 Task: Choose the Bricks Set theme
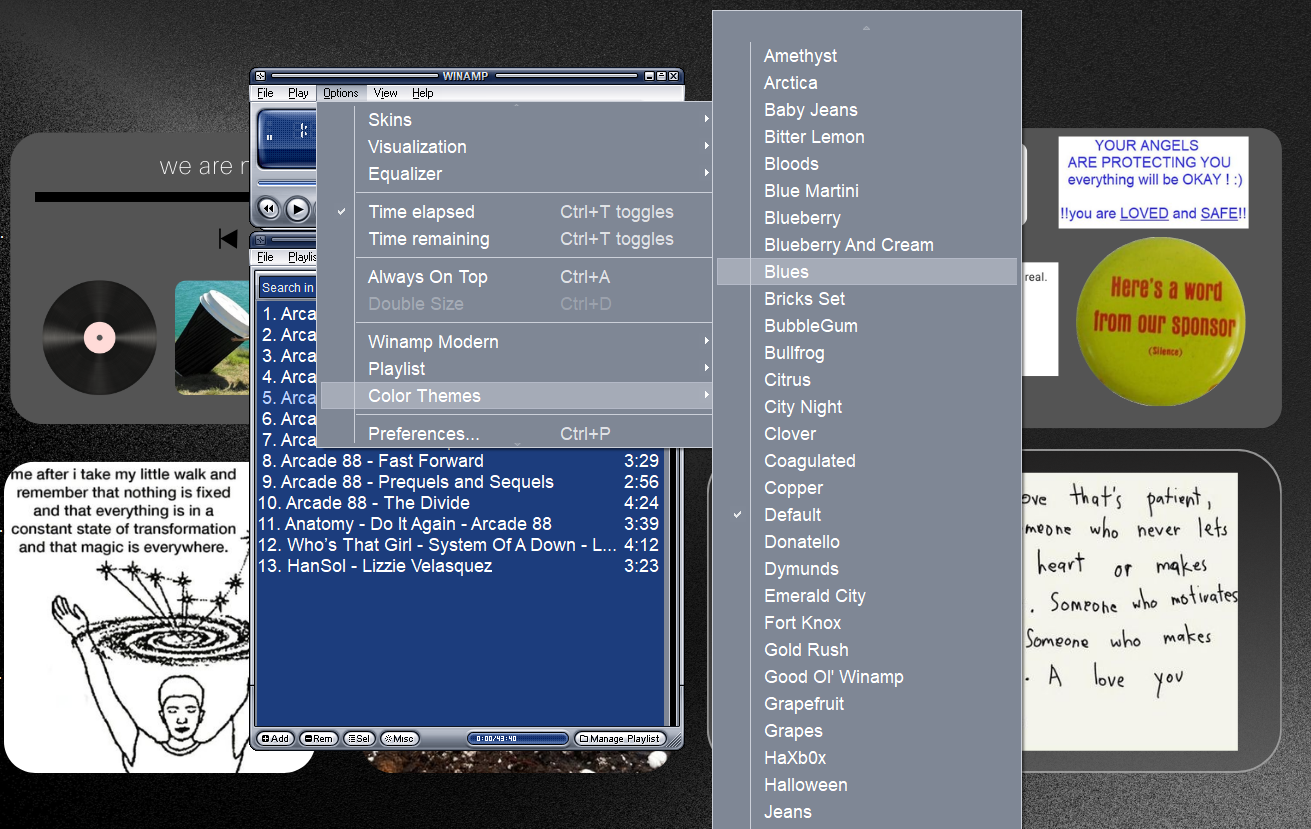pos(867,299)
